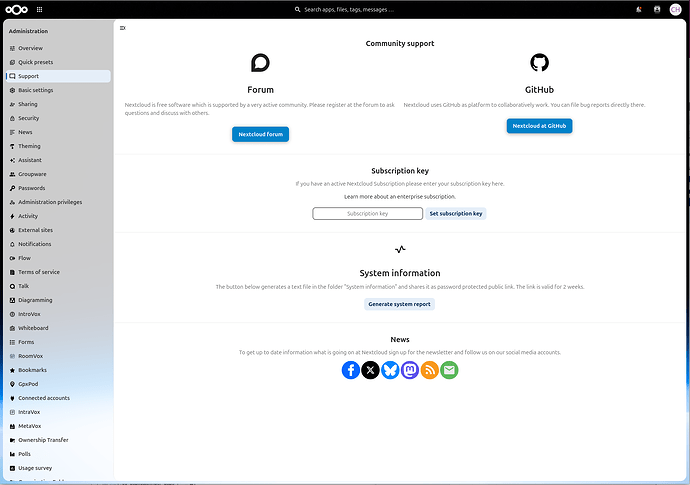Open the user avatar menu
This screenshot has width=690, height=485.
(x=675, y=9)
